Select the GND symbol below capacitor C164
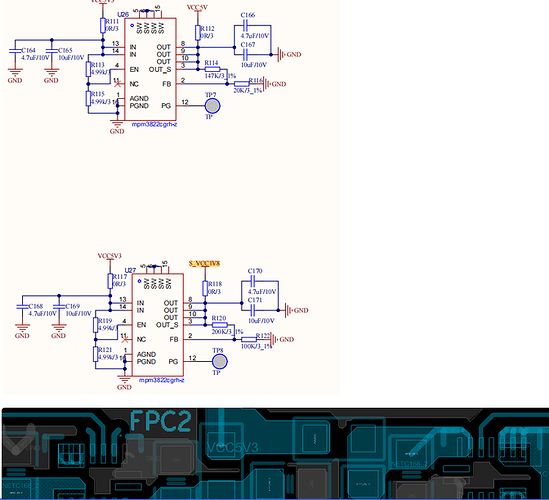Viewport: 549px width, 500px height. click(15, 76)
